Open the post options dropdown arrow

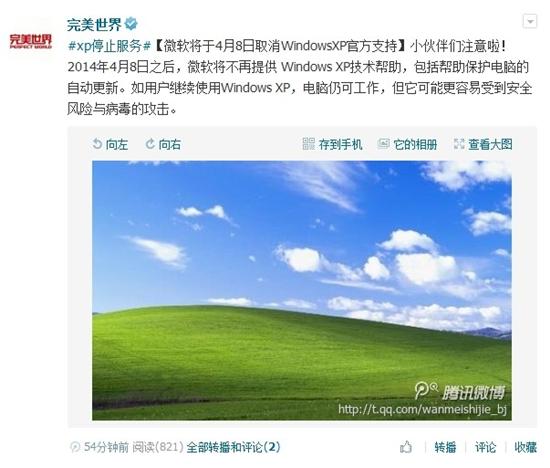530,21
